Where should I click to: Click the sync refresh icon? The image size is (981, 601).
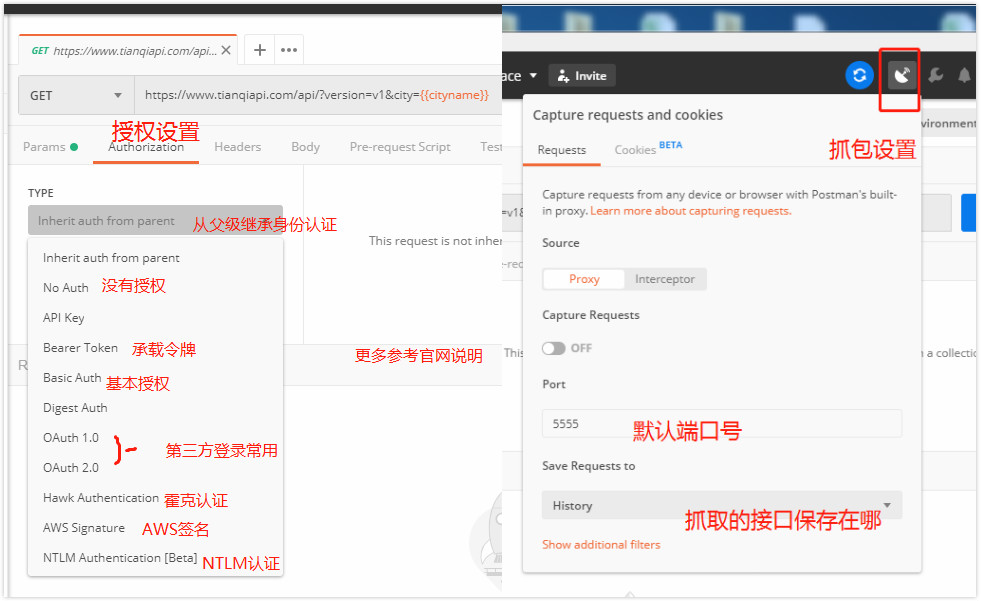pyautogui.click(x=859, y=76)
